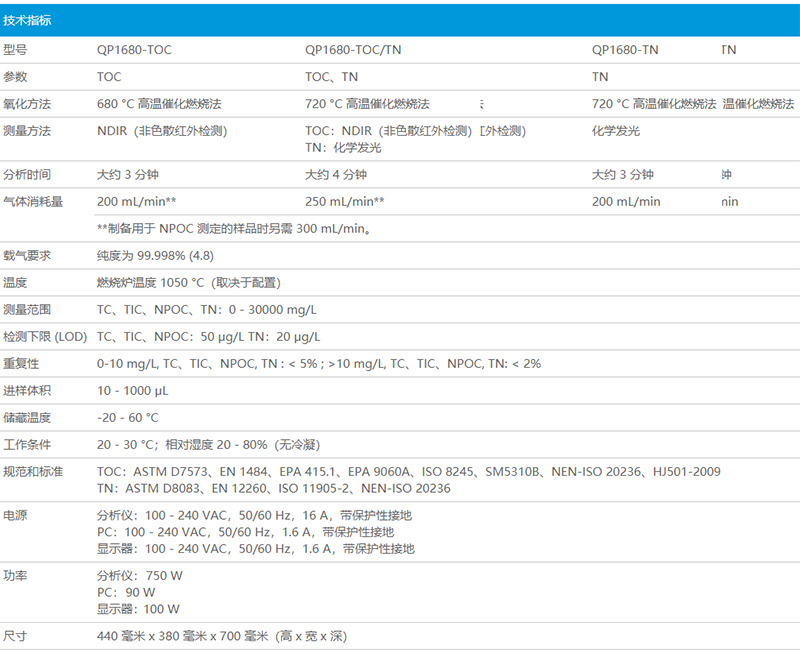Image resolution: width=800 pixels, height=651 pixels.
Task: Select the QP1680-TOC model cell
Action: (x=134, y=50)
